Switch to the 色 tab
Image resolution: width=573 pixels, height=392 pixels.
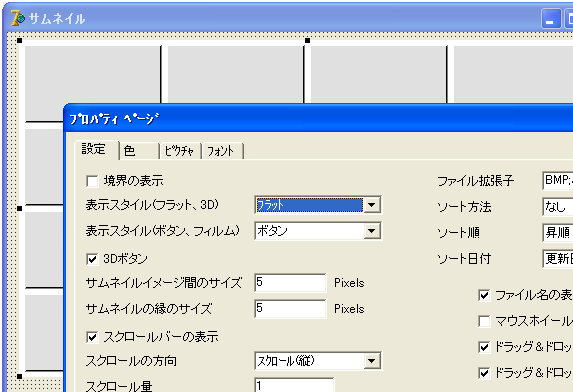click(x=140, y=151)
